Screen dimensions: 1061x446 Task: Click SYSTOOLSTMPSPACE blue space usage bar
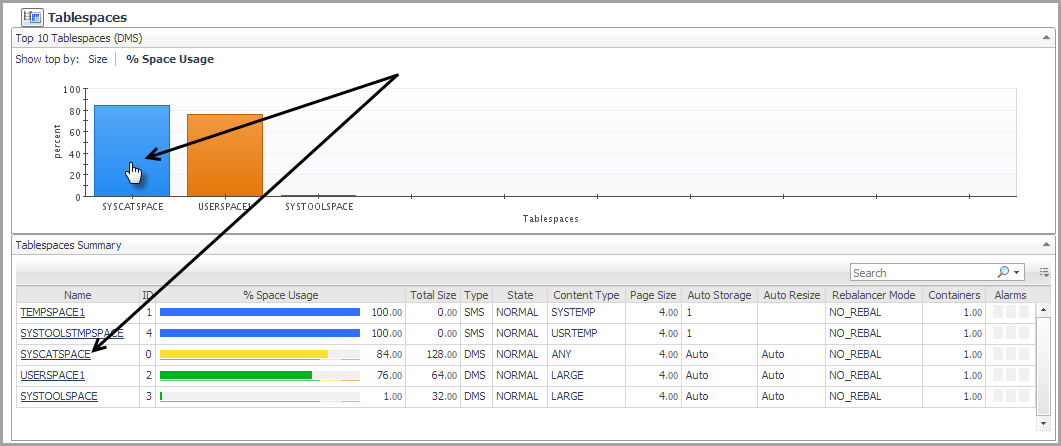(x=260, y=334)
